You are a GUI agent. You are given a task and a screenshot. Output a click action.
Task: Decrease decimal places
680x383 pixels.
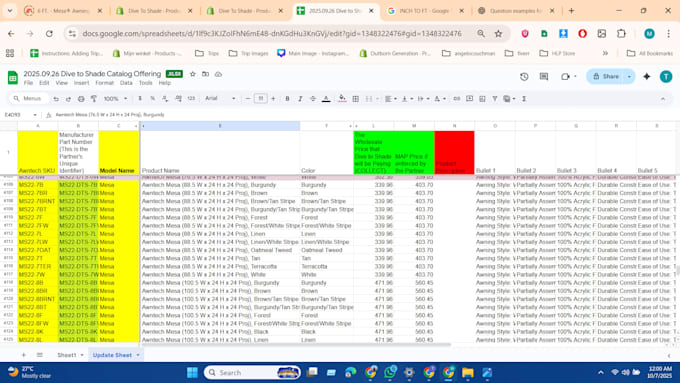[165, 99]
